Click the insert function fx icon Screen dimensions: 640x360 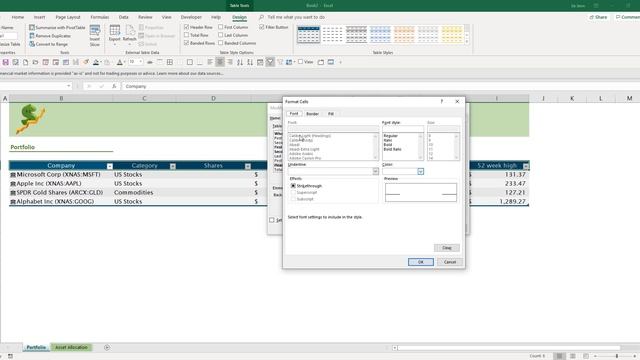click(x=114, y=87)
